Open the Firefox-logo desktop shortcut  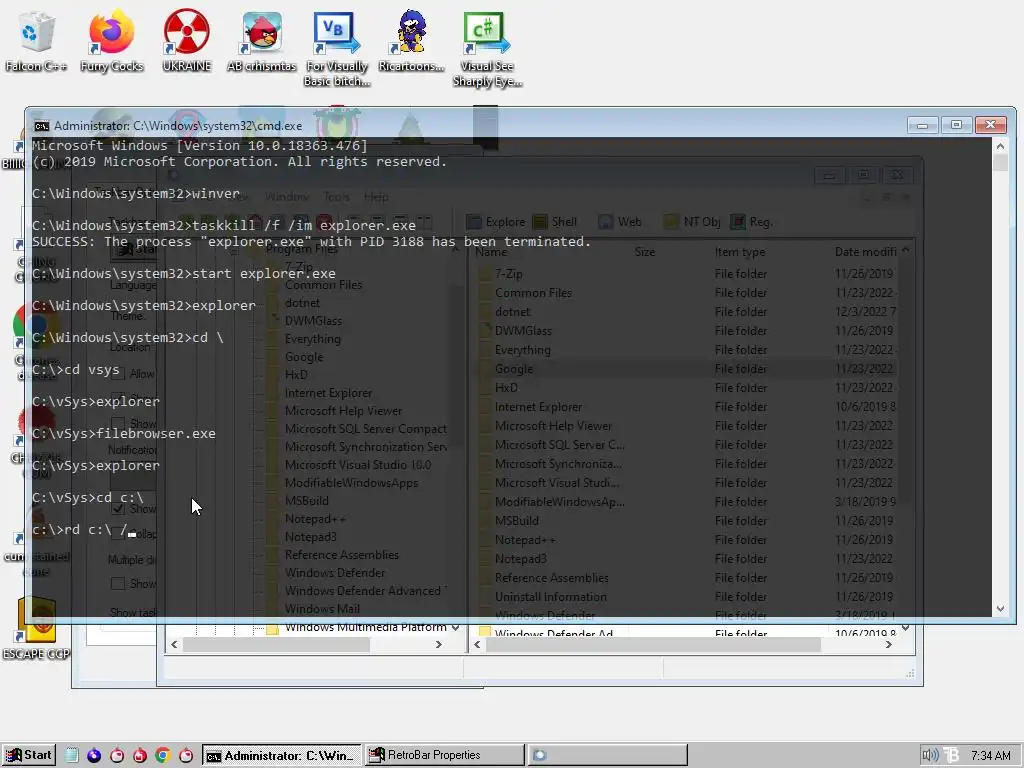pos(112,40)
